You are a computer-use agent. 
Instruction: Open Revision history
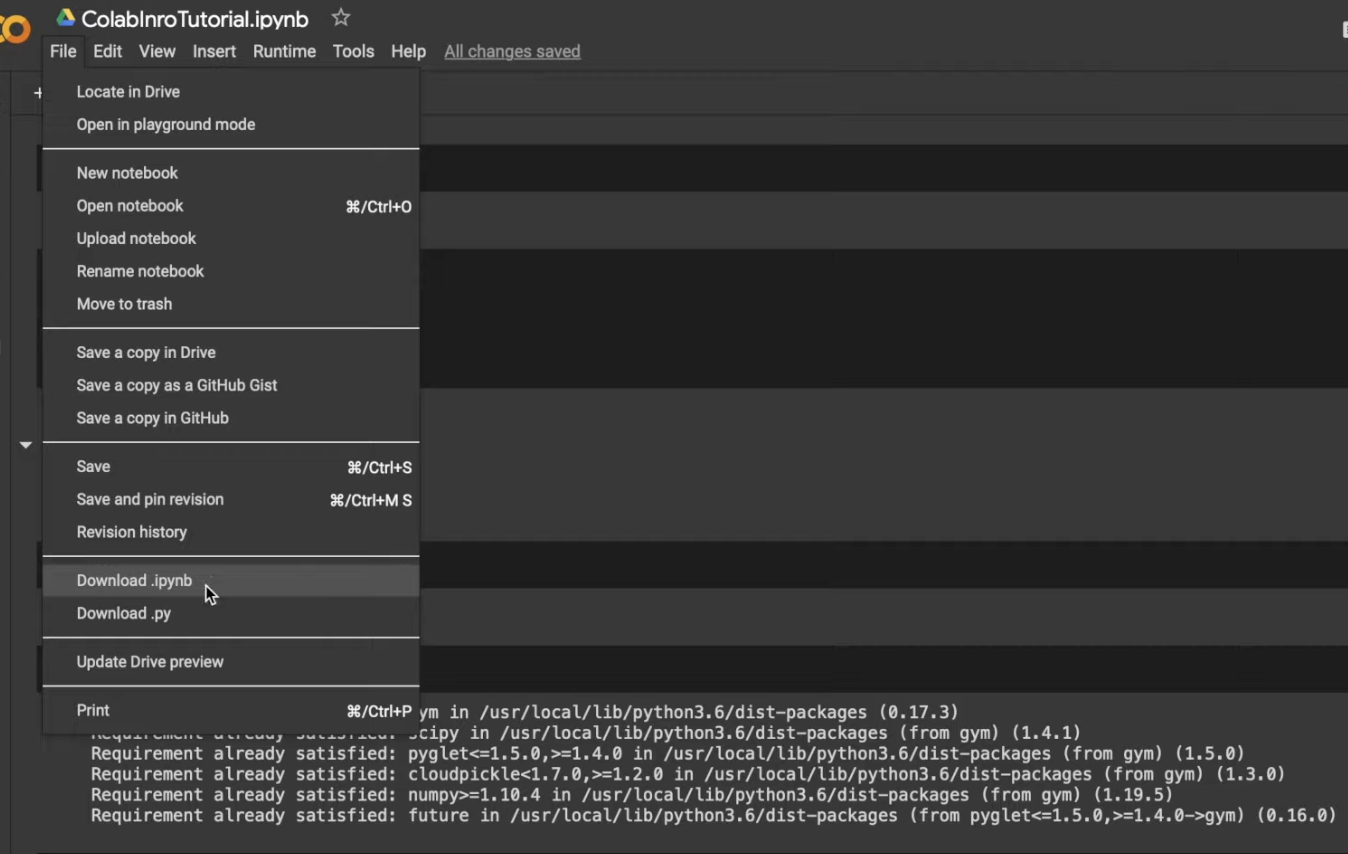tap(231, 532)
